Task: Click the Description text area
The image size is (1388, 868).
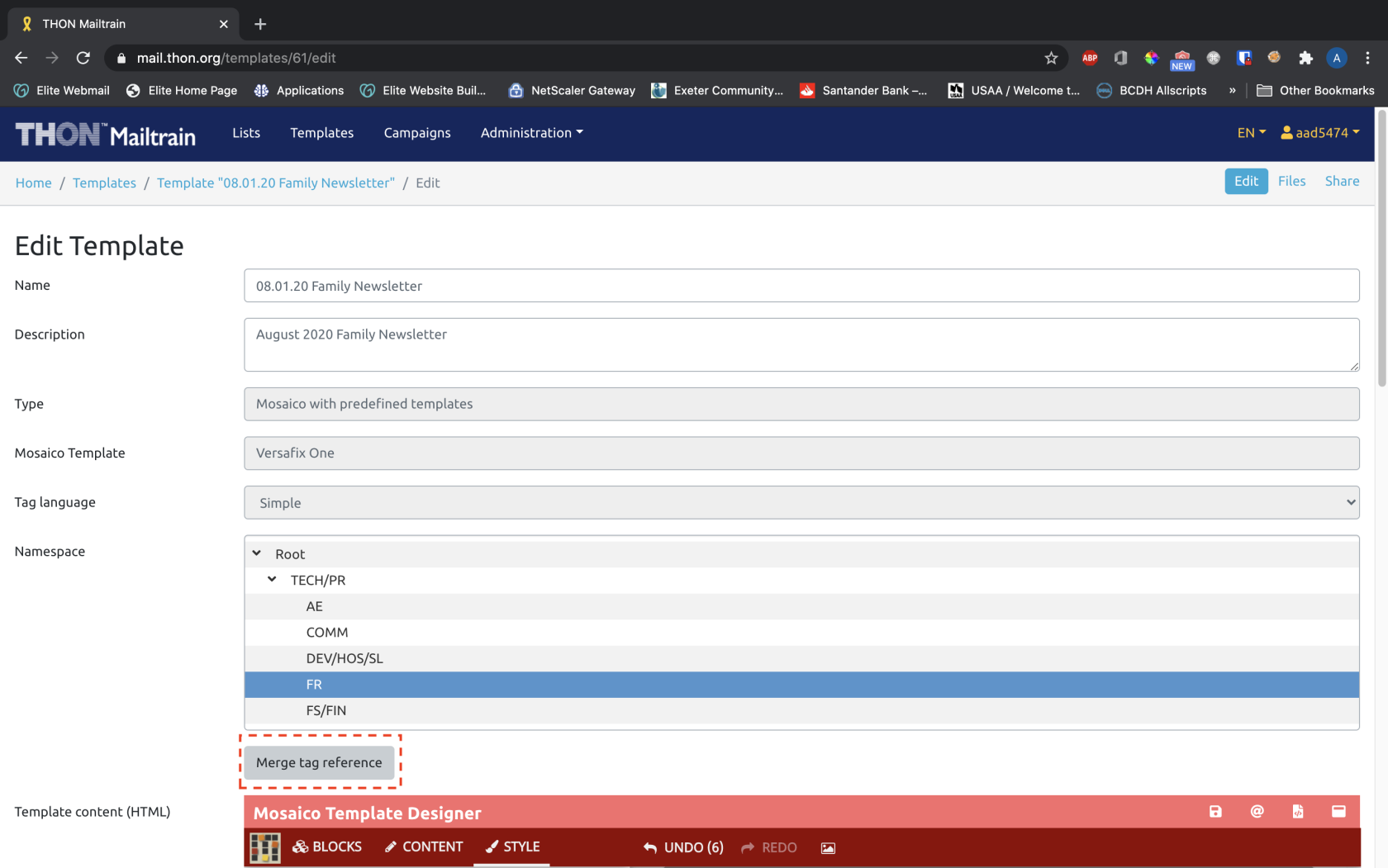Action: (801, 344)
